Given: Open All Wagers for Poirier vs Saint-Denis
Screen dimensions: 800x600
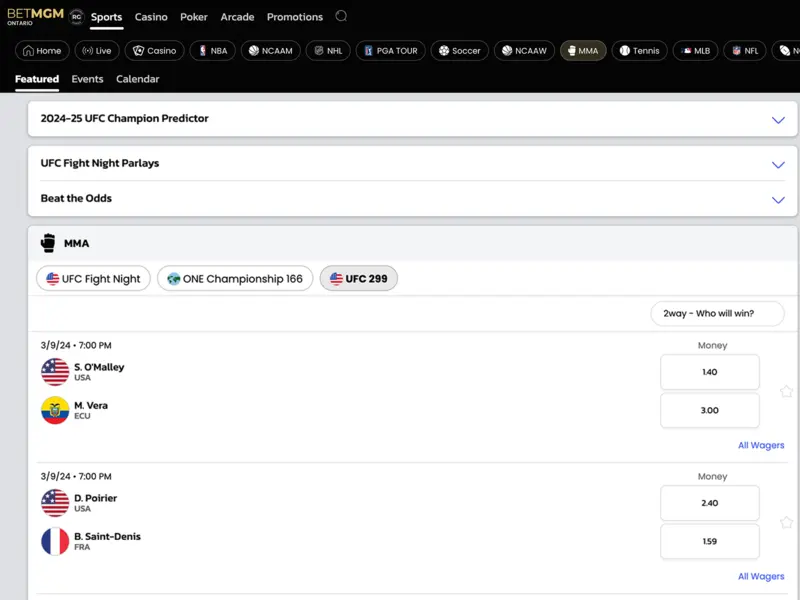Looking at the screenshot, I should point(760,577).
